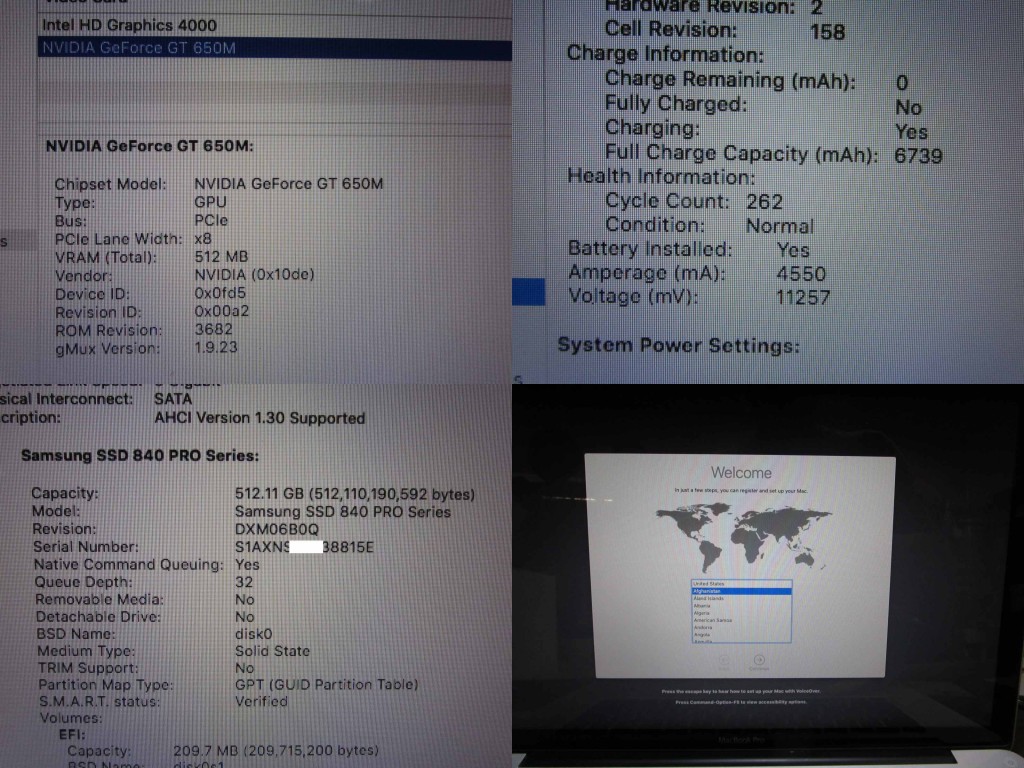This screenshot has height=768, width=1024.
Task: Select the highlighted Afghanistan country row
Action: [x=741, y=591]
